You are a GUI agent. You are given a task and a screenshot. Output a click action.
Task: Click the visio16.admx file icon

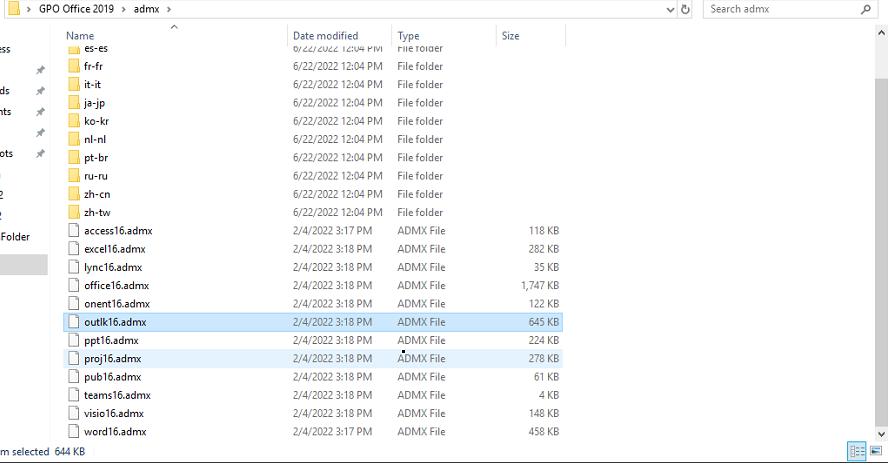click(x=74, y=413)
